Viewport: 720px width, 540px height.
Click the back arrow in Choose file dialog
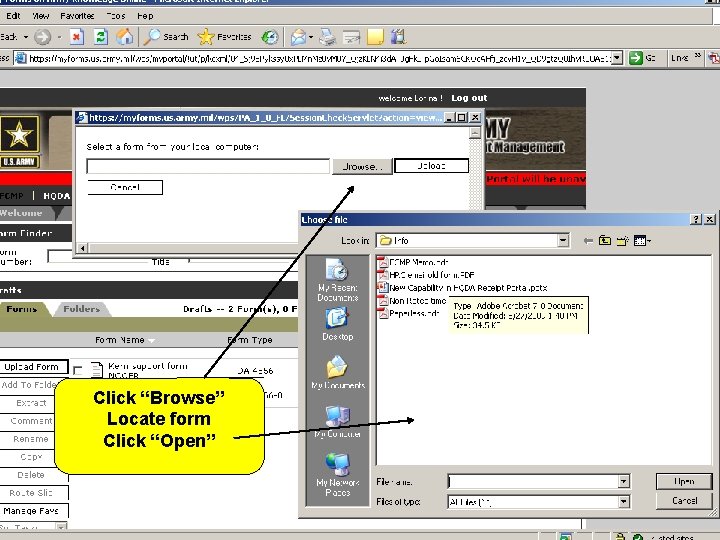click(x=588, y=241)
